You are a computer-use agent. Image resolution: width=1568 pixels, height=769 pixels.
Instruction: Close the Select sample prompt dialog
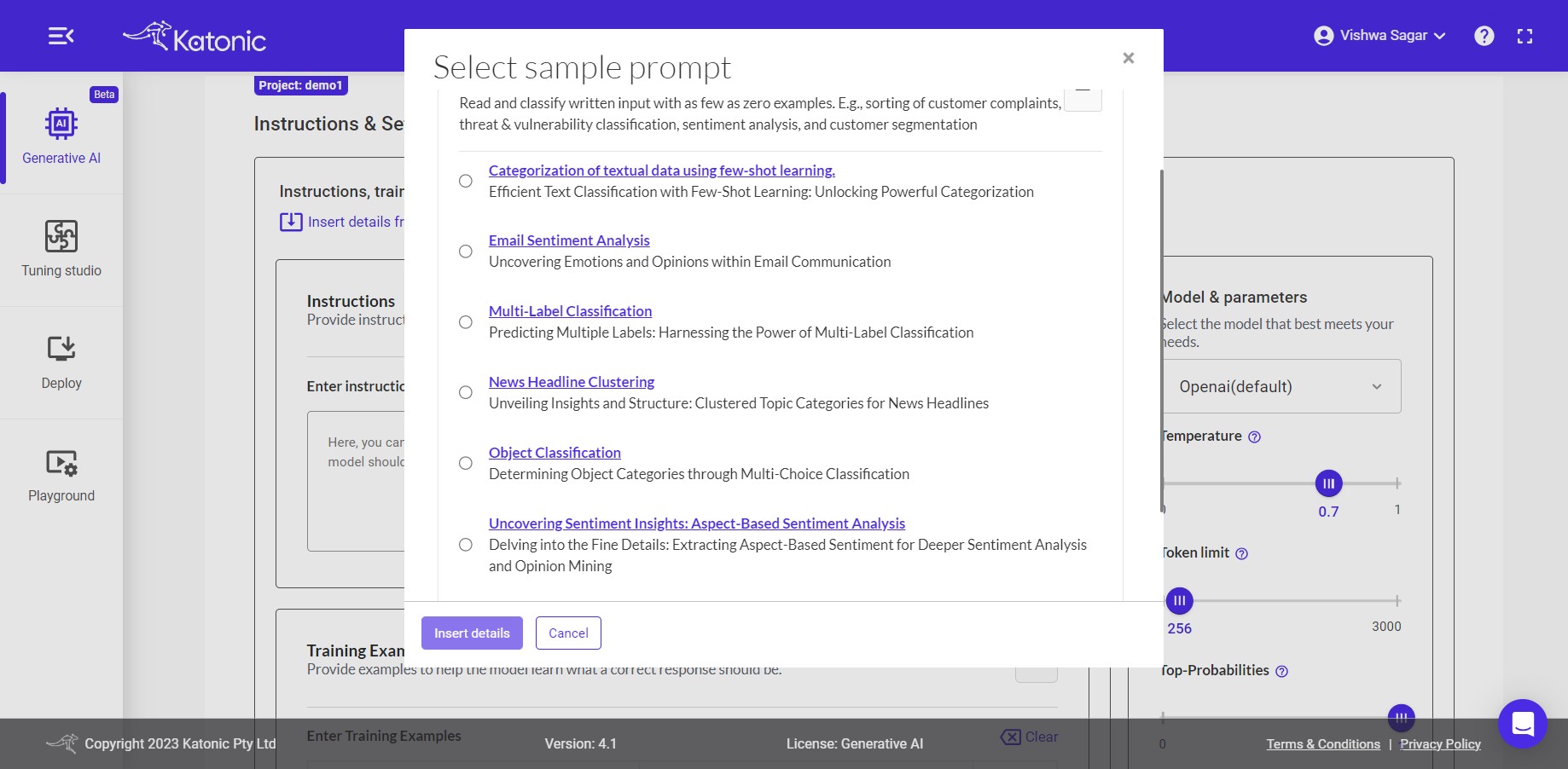tap(1129, 58)
